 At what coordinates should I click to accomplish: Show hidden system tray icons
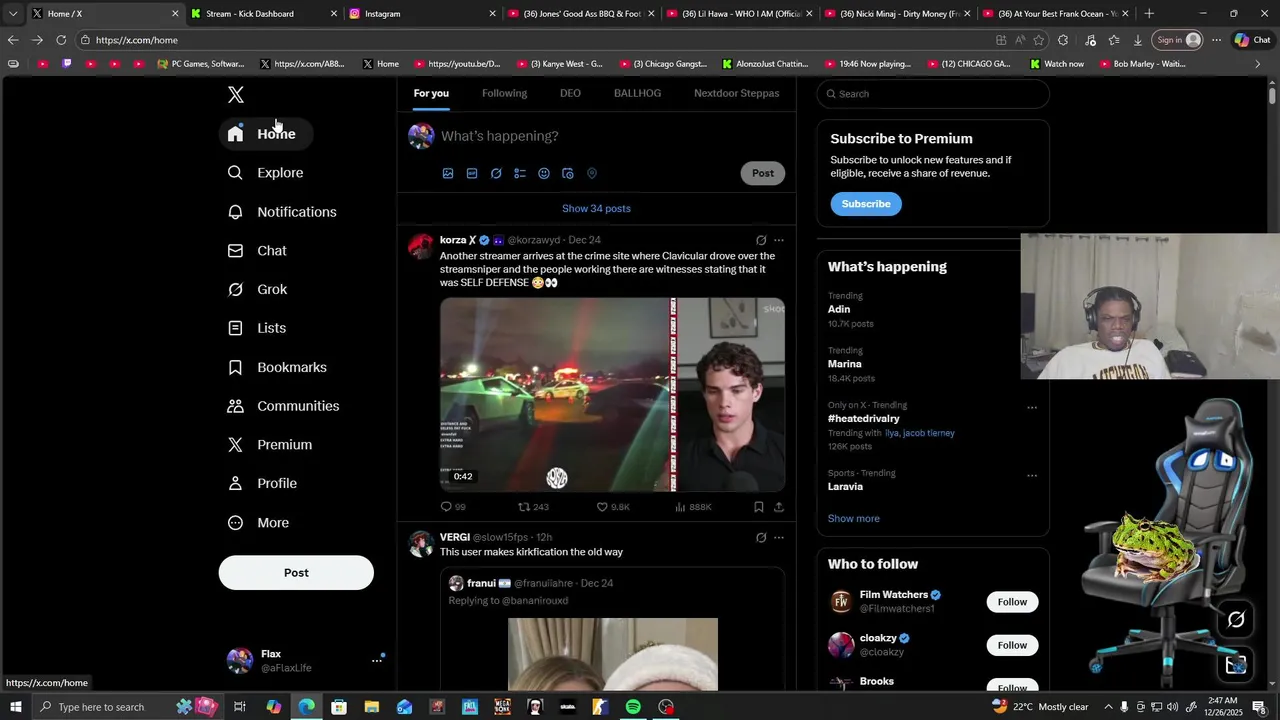click(x=1108, y=707)
